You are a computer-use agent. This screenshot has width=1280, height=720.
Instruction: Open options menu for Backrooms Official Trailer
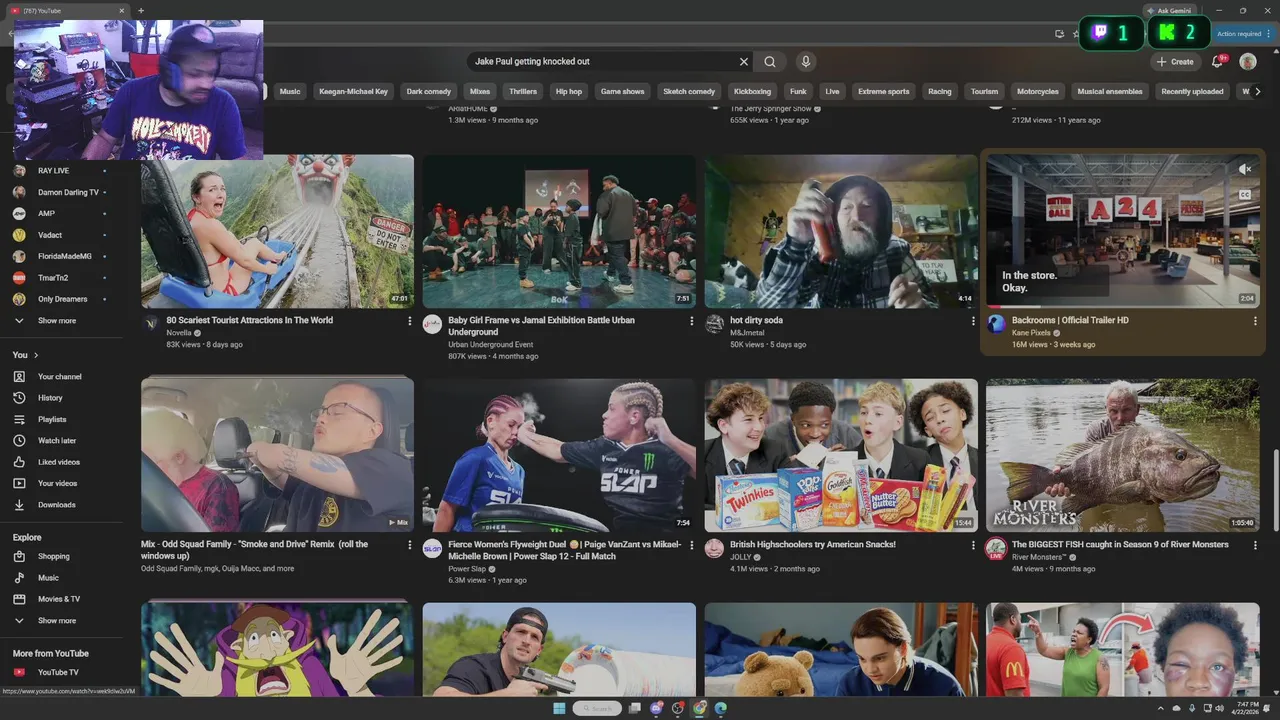point(1255,321)
